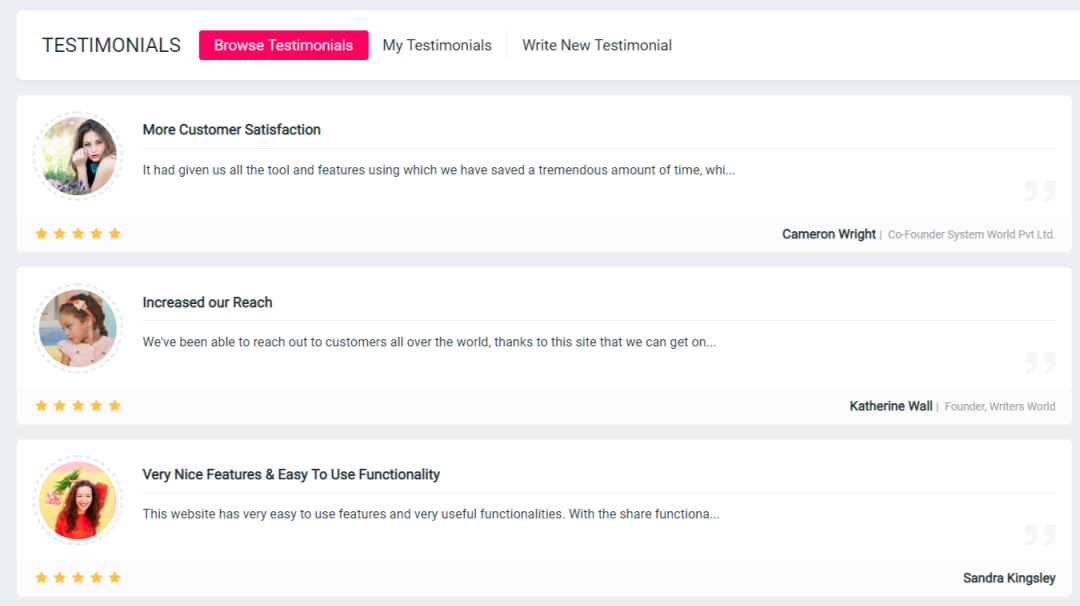
Task: Click the fifth star of Sandra's rating
Action: tap(114, 578)
